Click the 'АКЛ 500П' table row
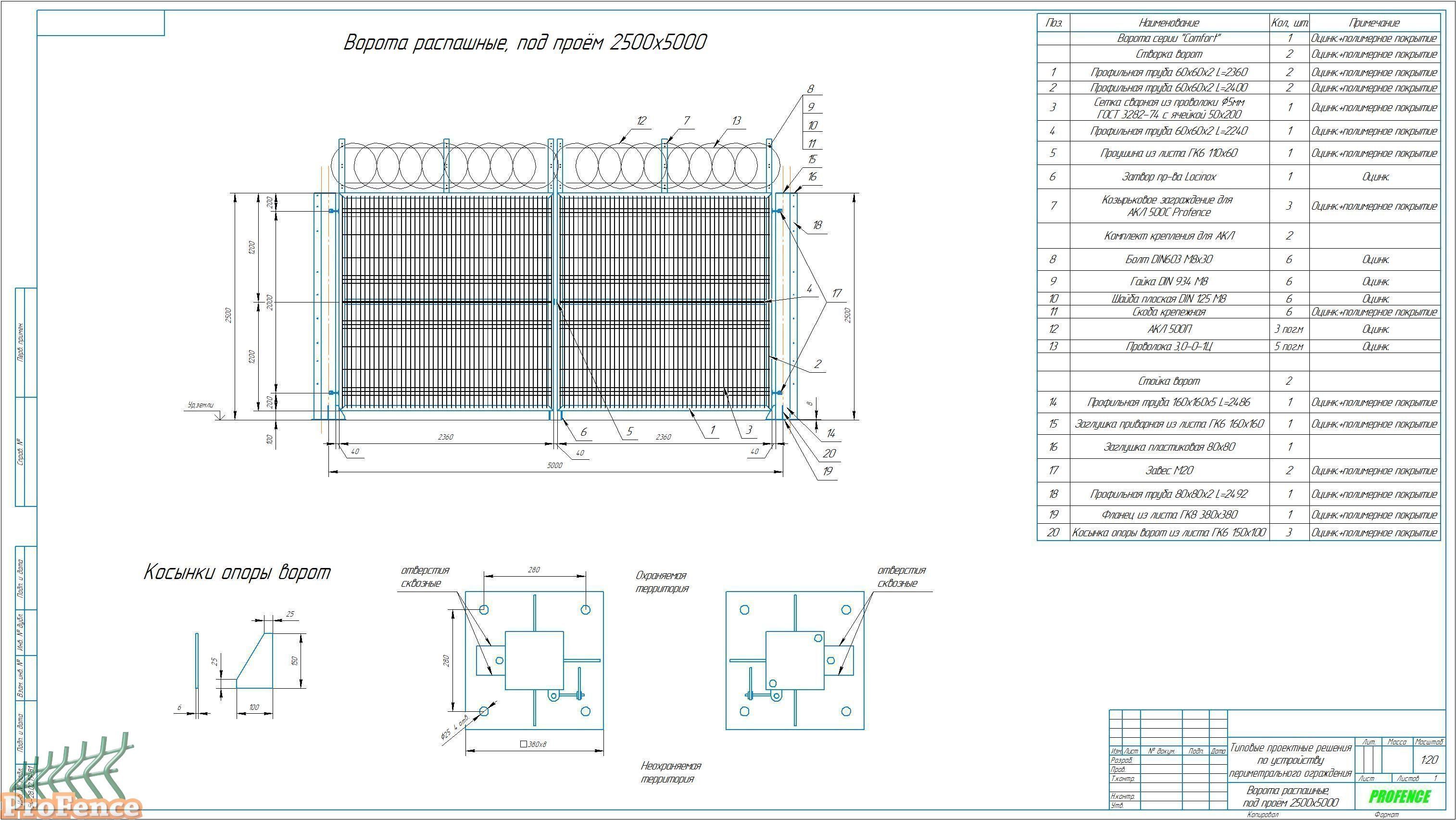The width and height of the screenshot is (1456, 820). [x=1169, y=329]
